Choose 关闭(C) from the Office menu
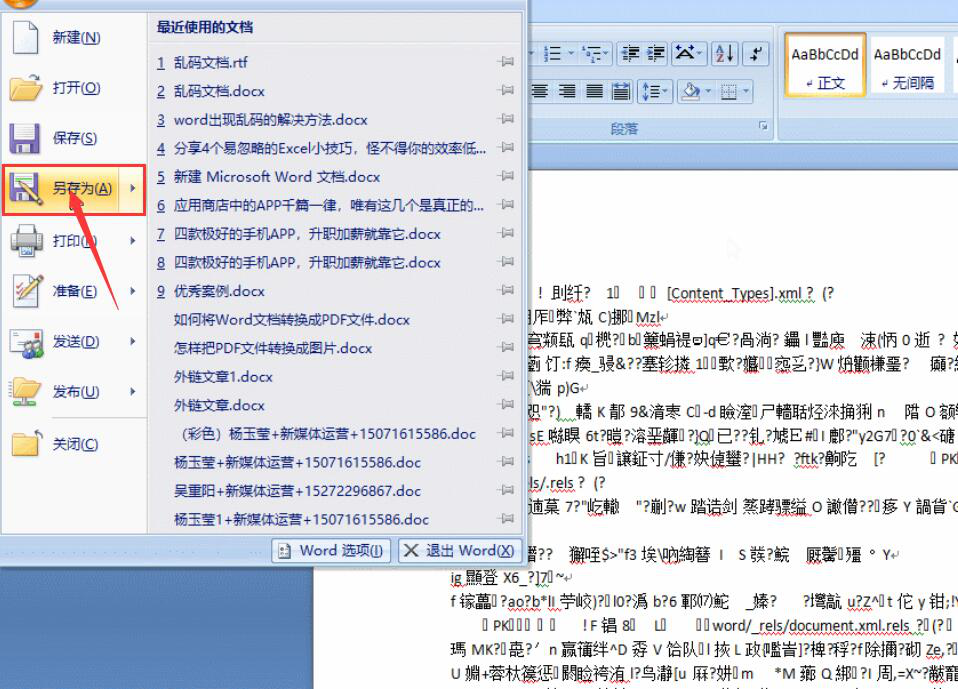958x689 pixels. click(x=75, y=444)
